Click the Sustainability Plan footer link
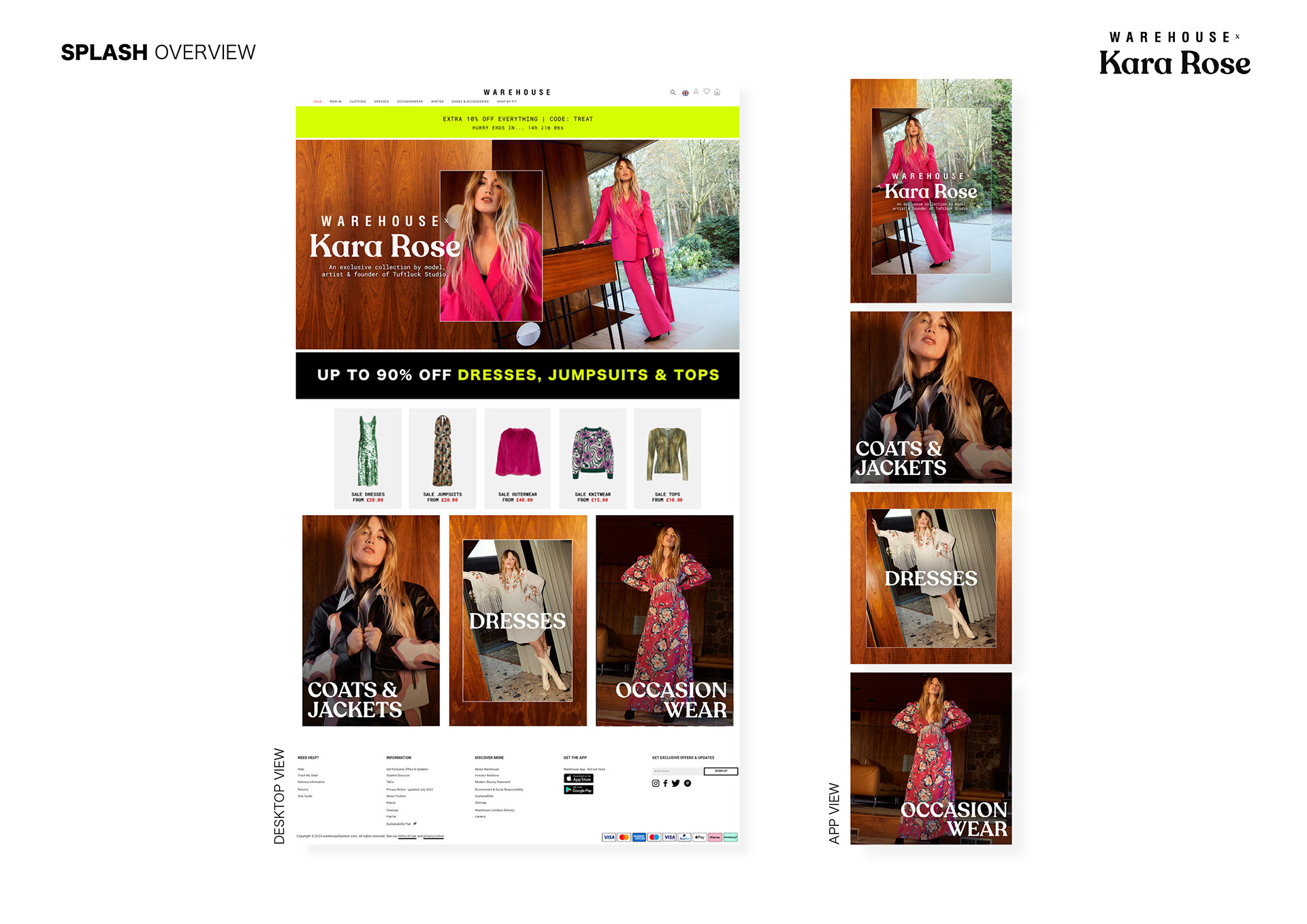Image resolution: width=1307 pixels, height=924 pixels. click(x=399, y=824)
